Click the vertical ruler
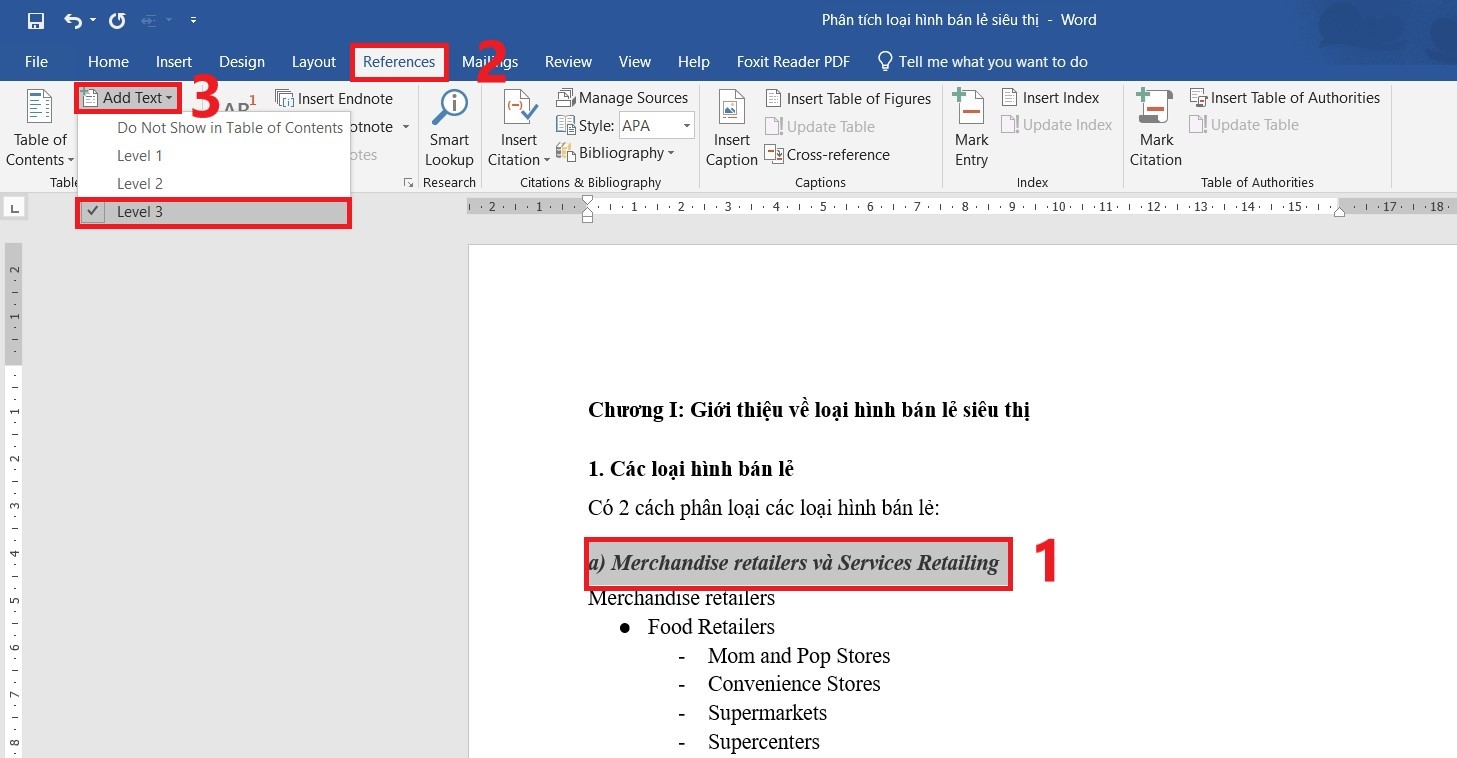Viewport: 1457px width, 758px height. (13, 500)
